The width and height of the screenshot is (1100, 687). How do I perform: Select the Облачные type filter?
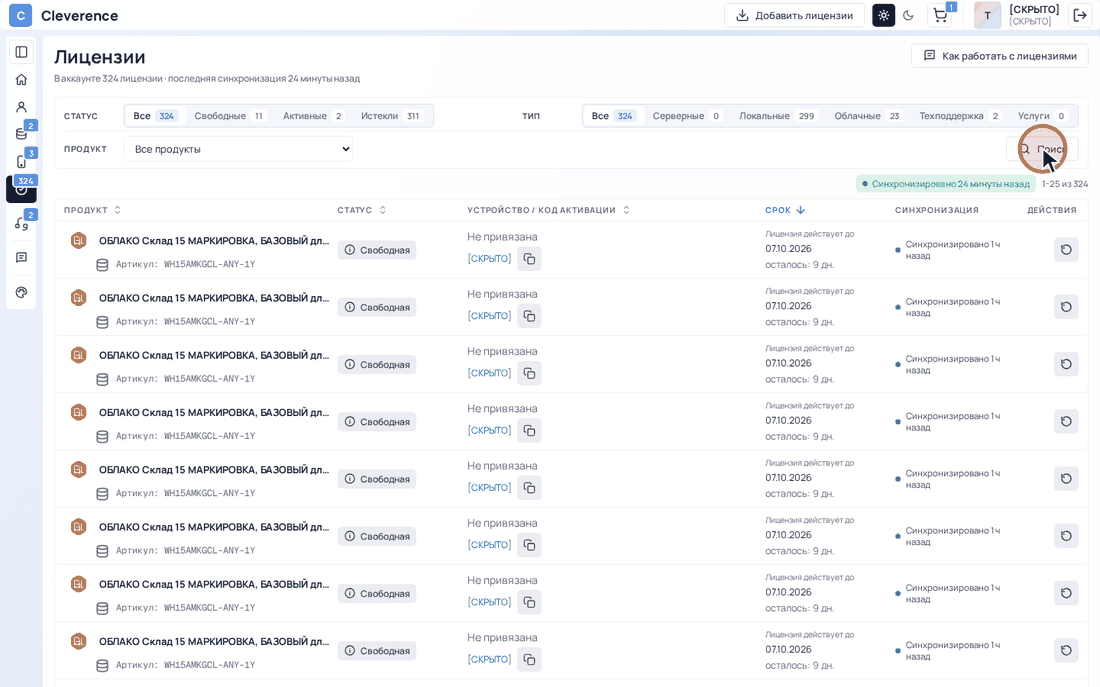[x=866, y=116]
